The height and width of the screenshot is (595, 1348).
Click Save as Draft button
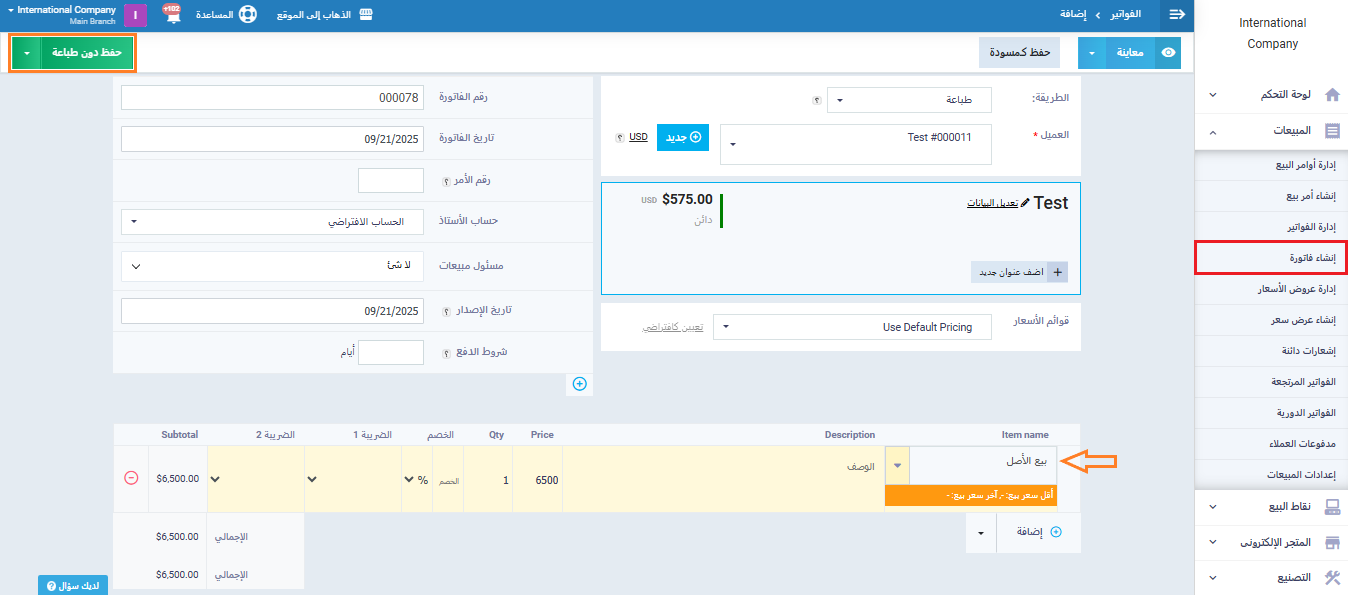pyautogui.click(x=1018, y=52)
